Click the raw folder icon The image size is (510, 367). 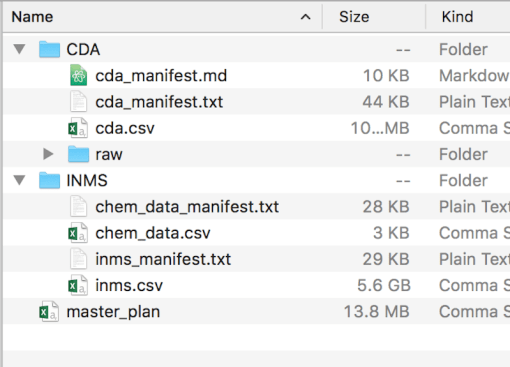(x=78, y=154)
